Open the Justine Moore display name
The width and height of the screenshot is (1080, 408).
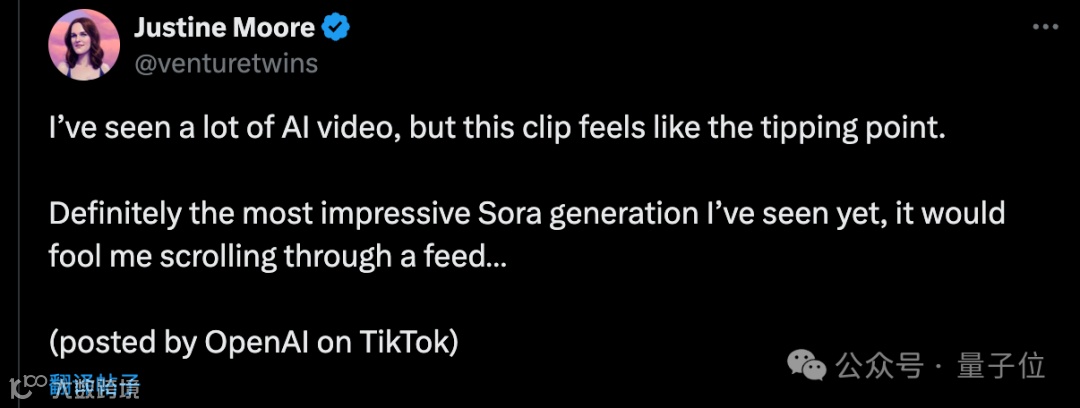tap(224, 28)
